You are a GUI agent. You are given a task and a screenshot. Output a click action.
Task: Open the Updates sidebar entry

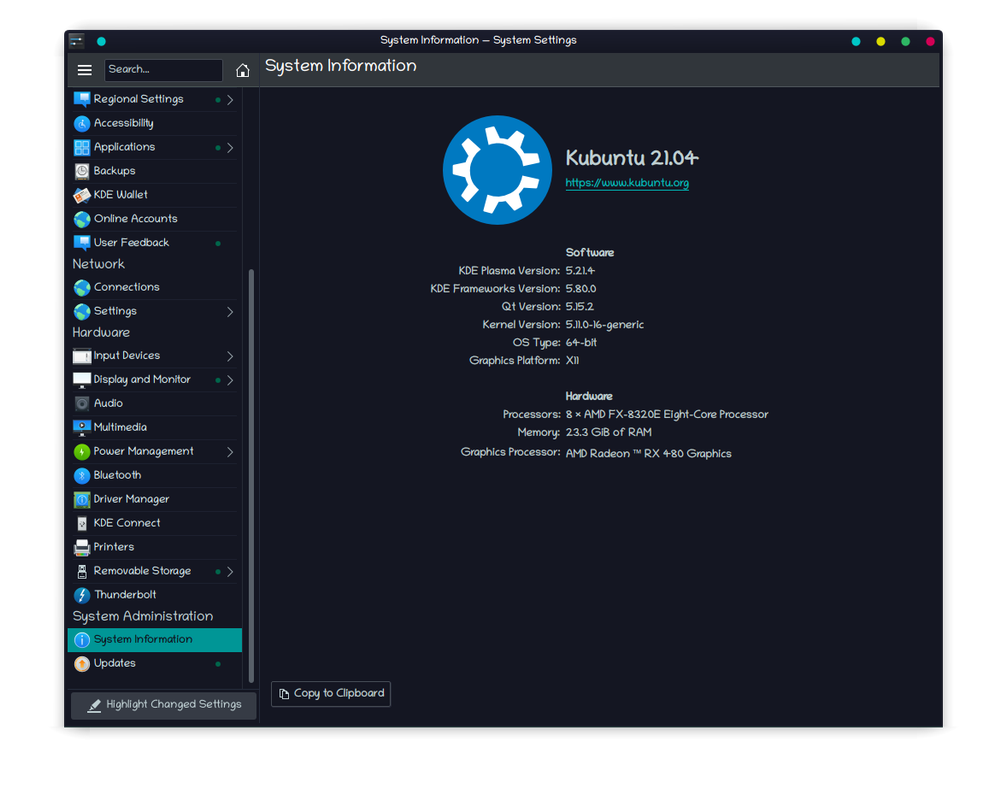(155, 663)
